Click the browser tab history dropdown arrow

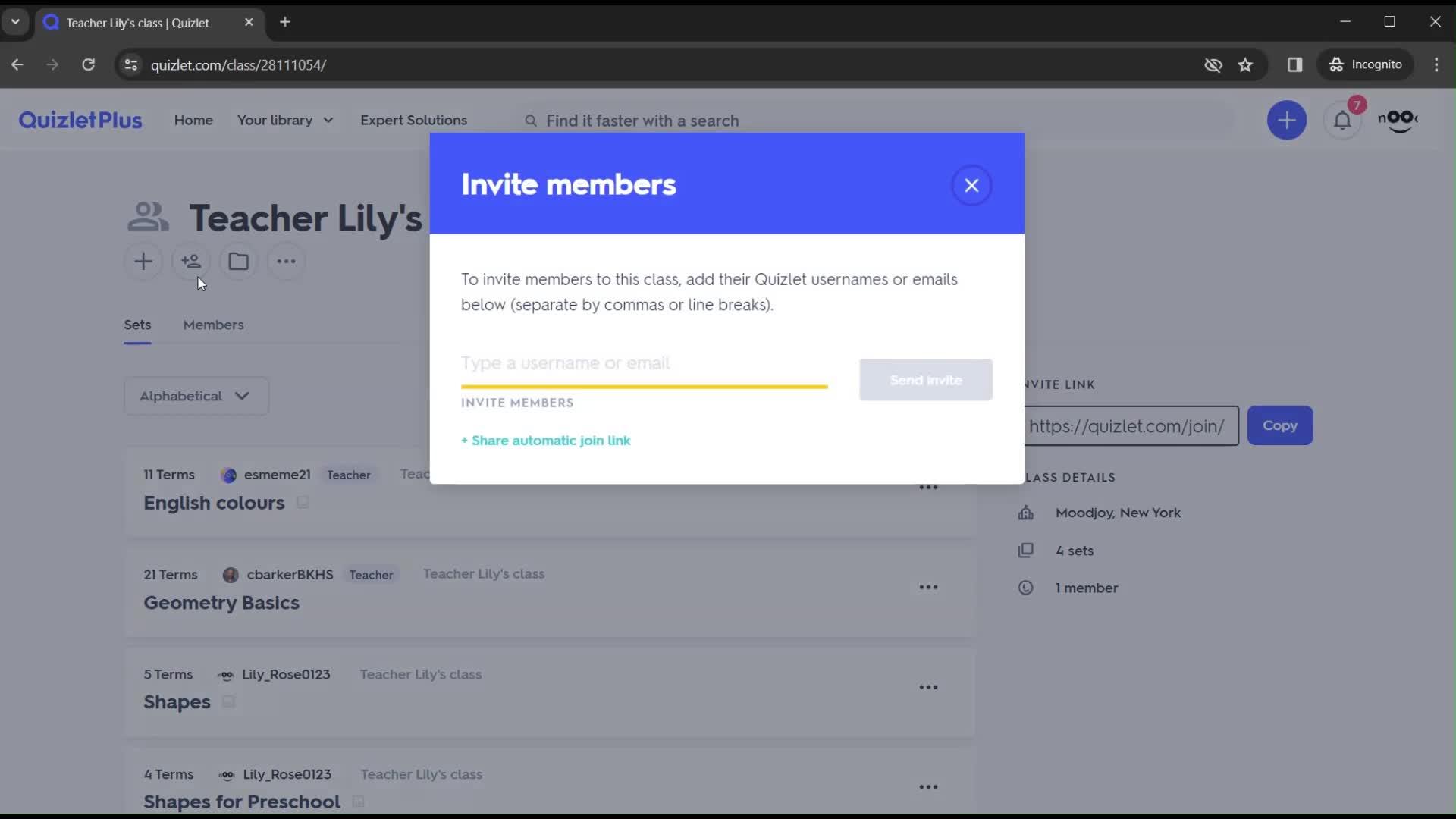pyautogui.click(x=15, y=22)
